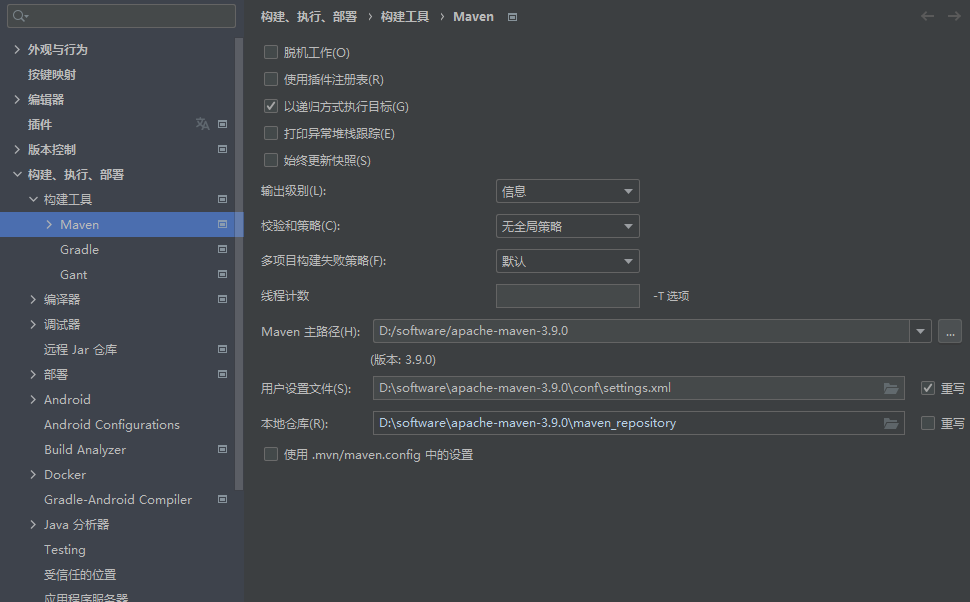Browse folder for 本地仓库 path
The height and width of the screenshot is (602, 970).
coord(891,423)
